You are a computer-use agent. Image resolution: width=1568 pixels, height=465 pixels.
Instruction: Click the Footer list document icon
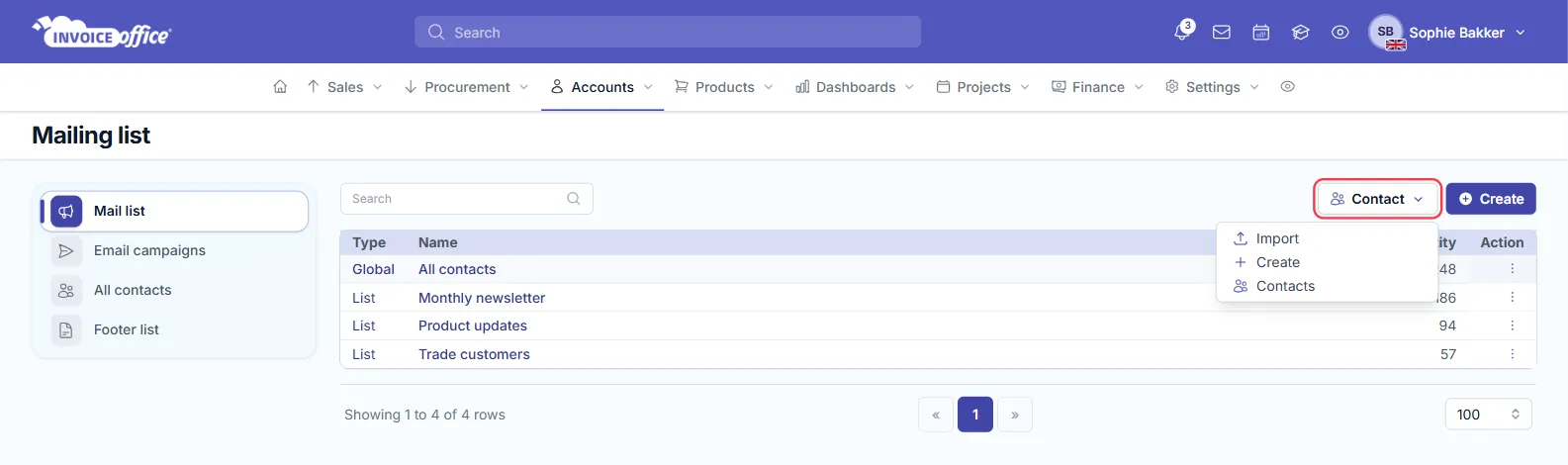click(66, 329)
